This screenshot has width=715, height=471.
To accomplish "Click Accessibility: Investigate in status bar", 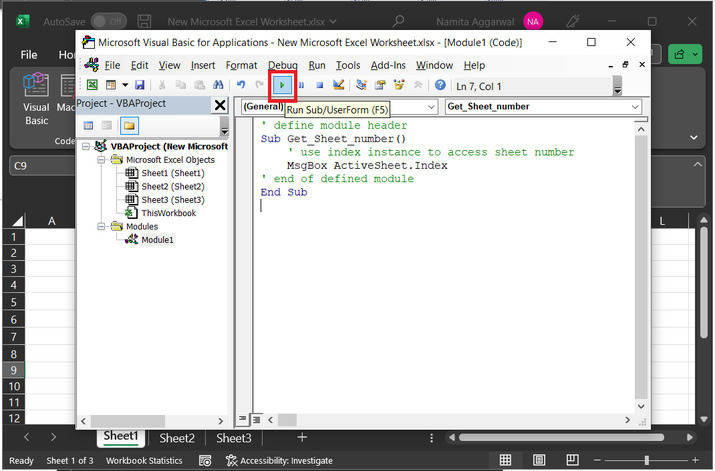I will click(x=278, y=460).
